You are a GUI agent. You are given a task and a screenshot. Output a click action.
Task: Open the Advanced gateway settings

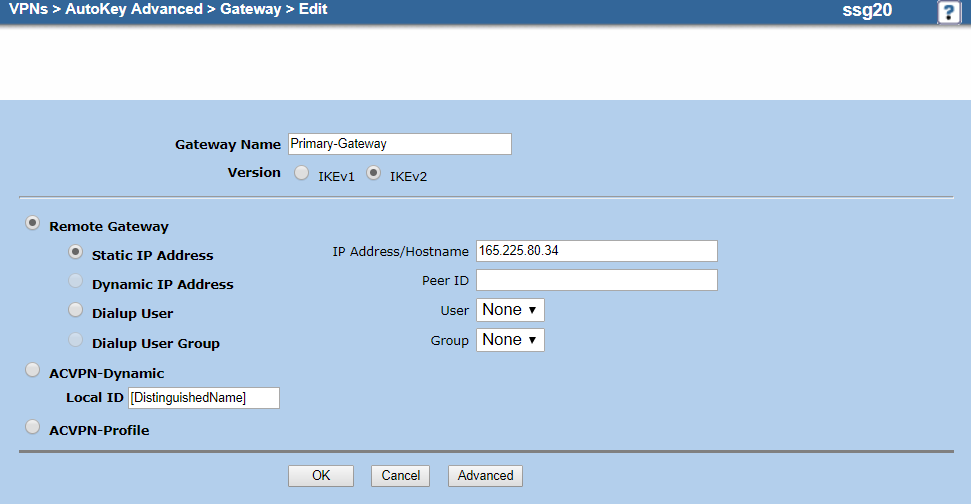tap(485, 476)
